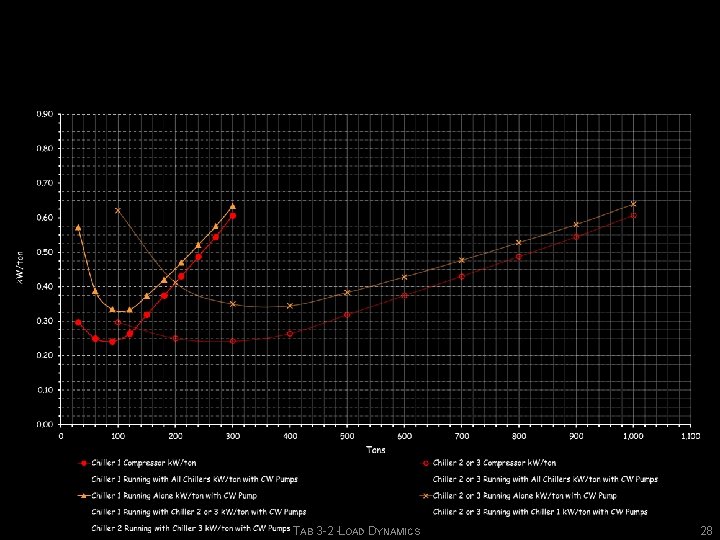Click x-axis tick label 800

tap(519, 436)
